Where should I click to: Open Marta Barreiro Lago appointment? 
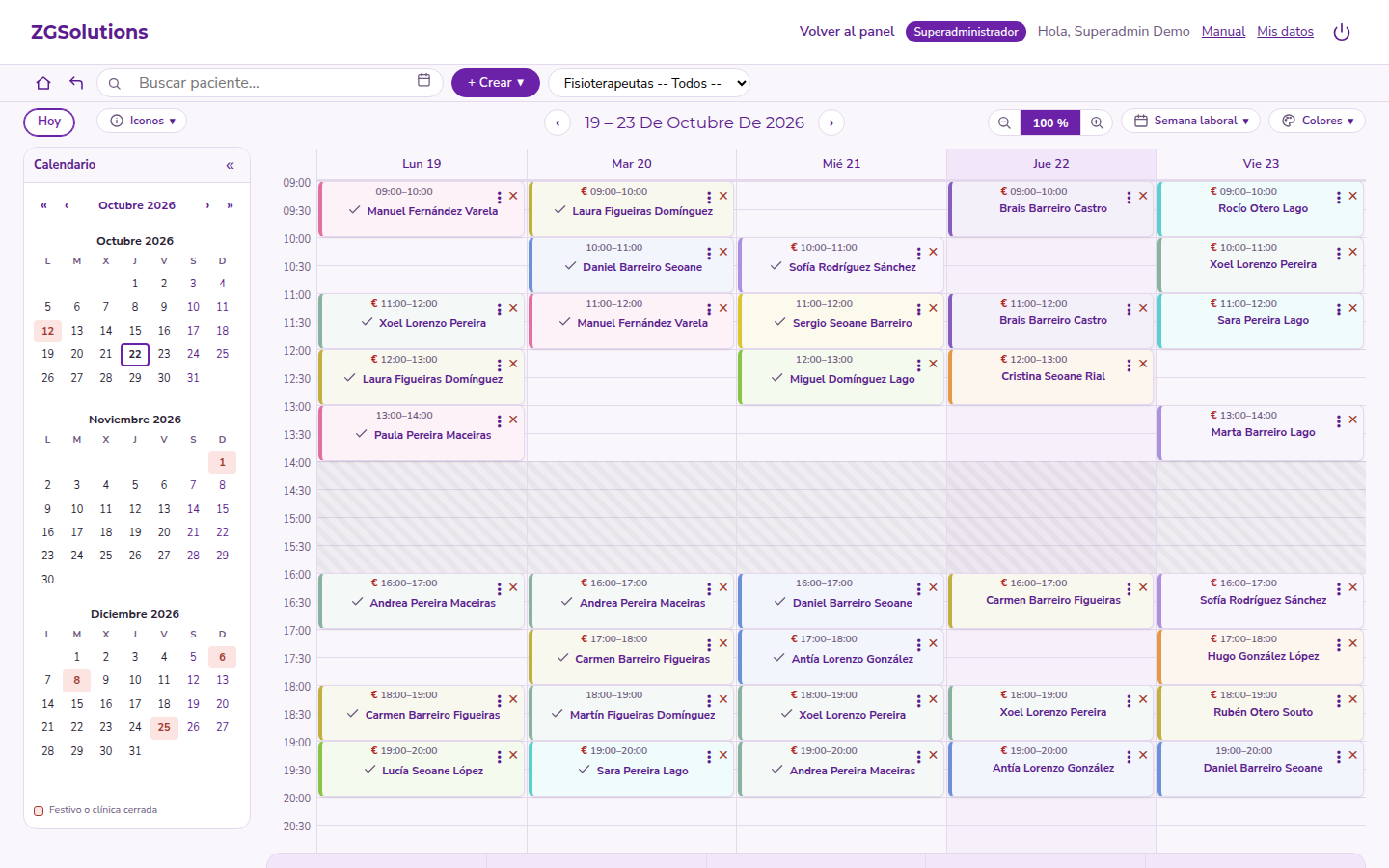1262,433
